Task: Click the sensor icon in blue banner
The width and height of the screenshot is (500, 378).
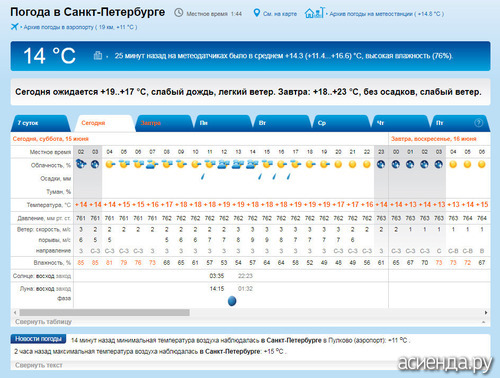Action: click(x=98, y=55)
